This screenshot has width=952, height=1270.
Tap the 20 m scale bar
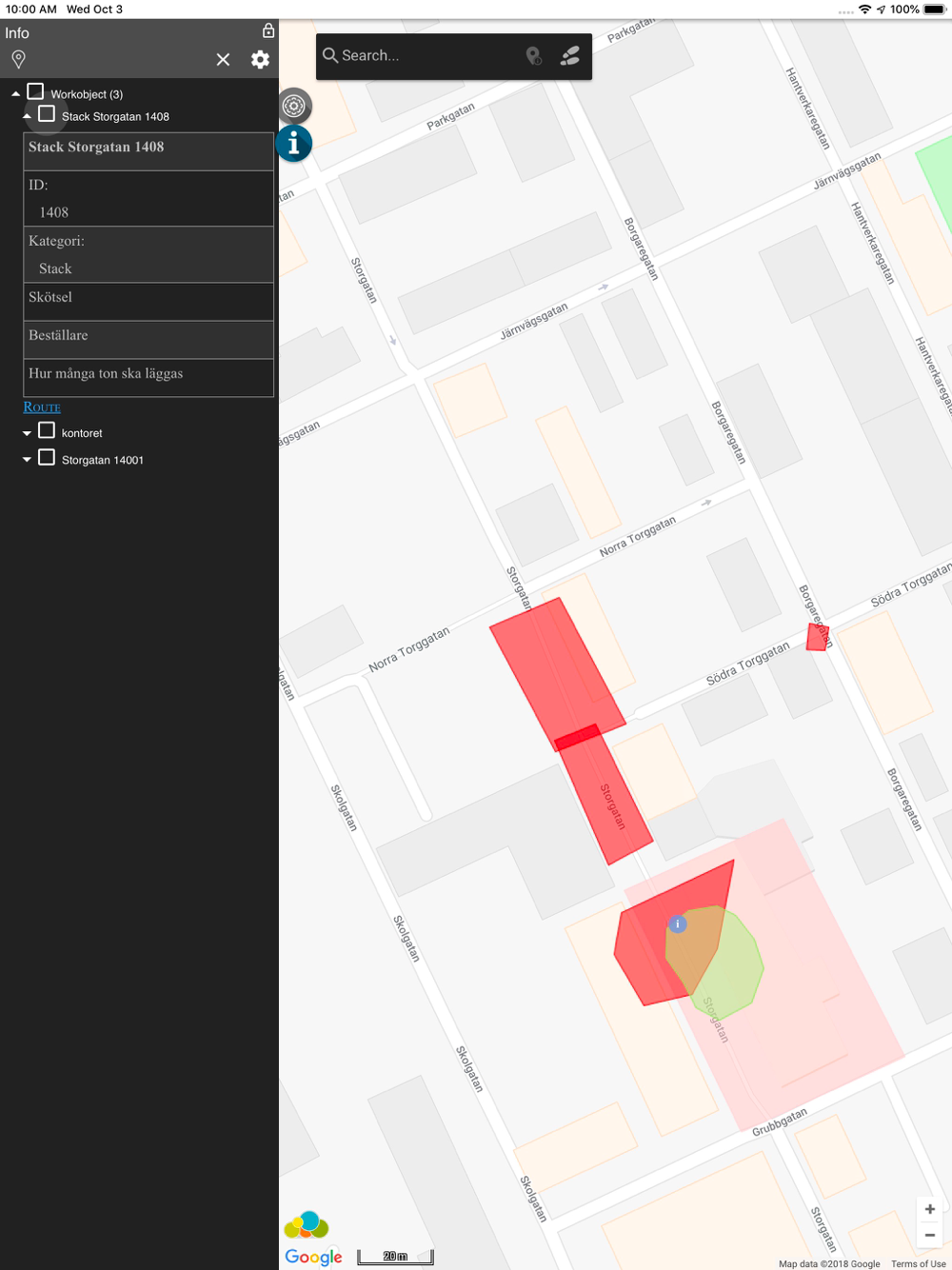click(x=395, y=1257)
